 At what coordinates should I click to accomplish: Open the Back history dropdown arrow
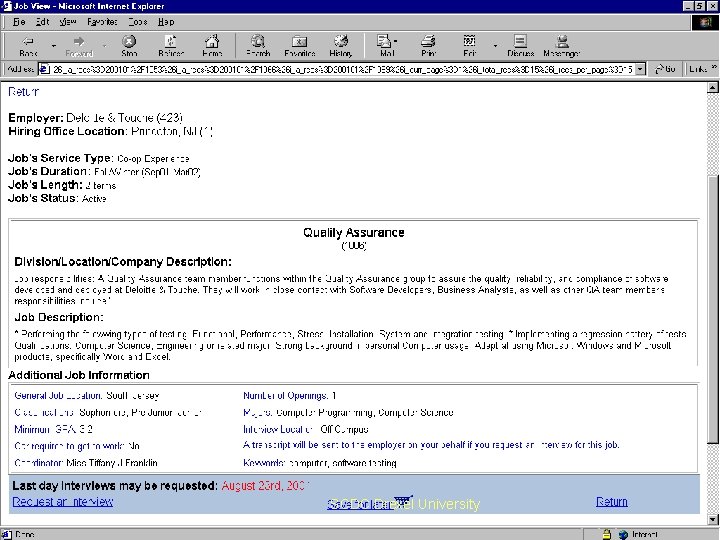click(x=54, y=46)
